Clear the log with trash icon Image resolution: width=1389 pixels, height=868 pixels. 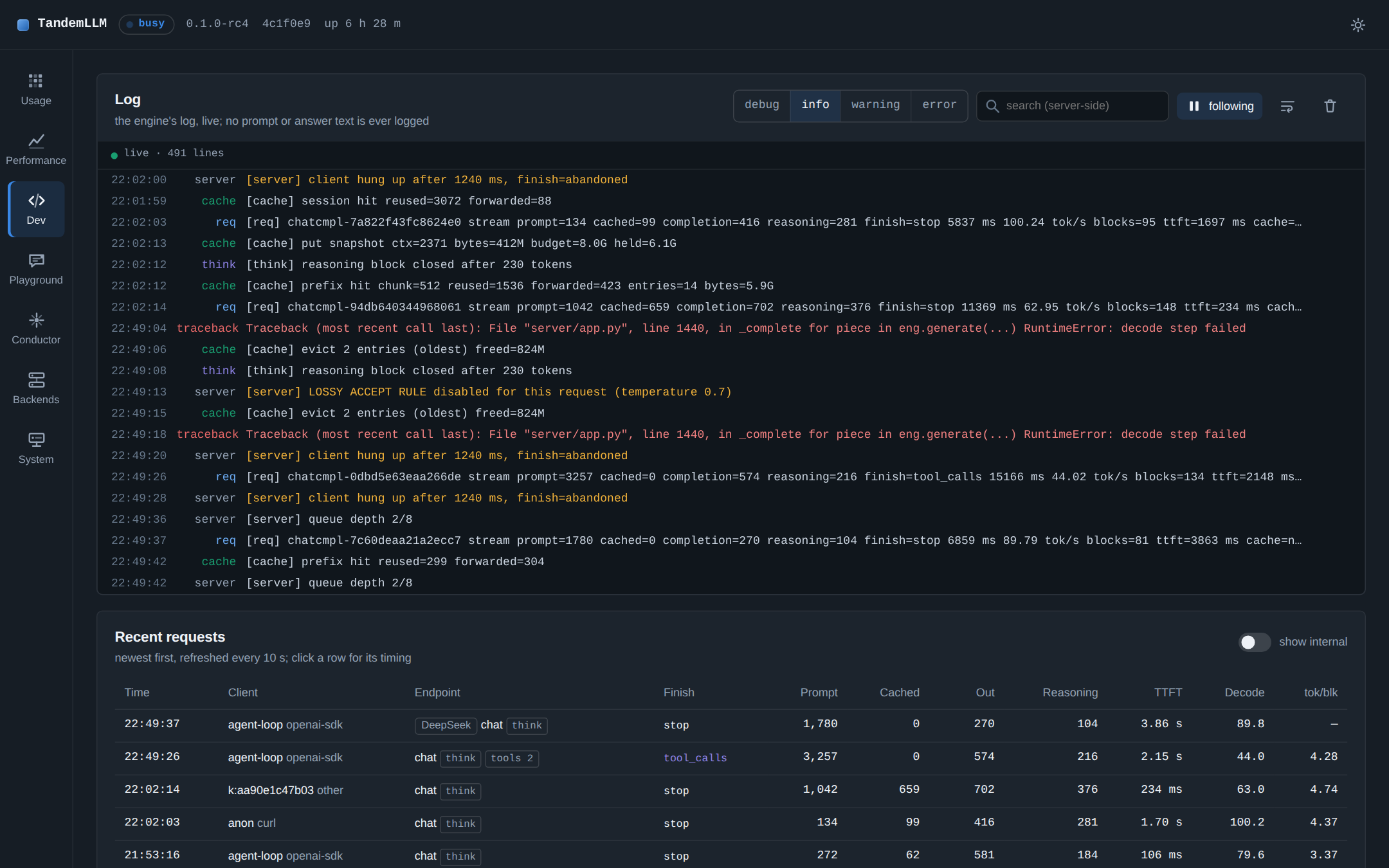[1330, 106]
